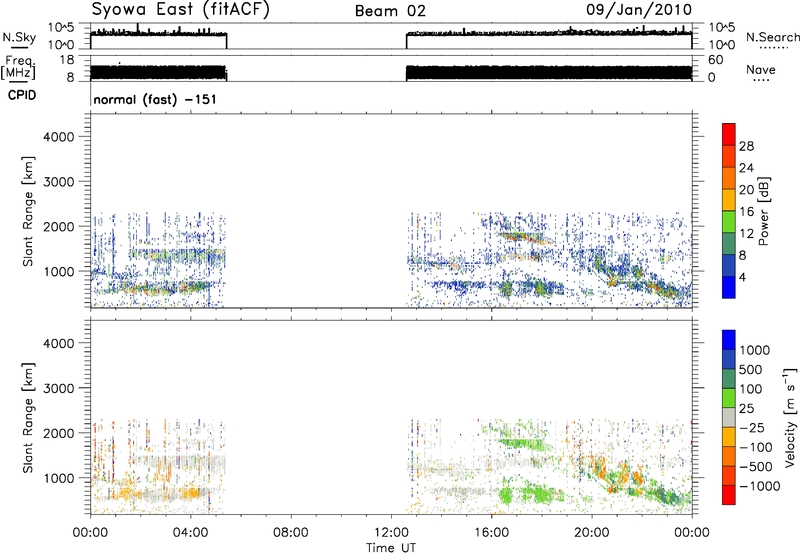Viewport: 800px width, 554px height.
Task: Click the '60' Nave axis tick
Action: click(716, 60)
